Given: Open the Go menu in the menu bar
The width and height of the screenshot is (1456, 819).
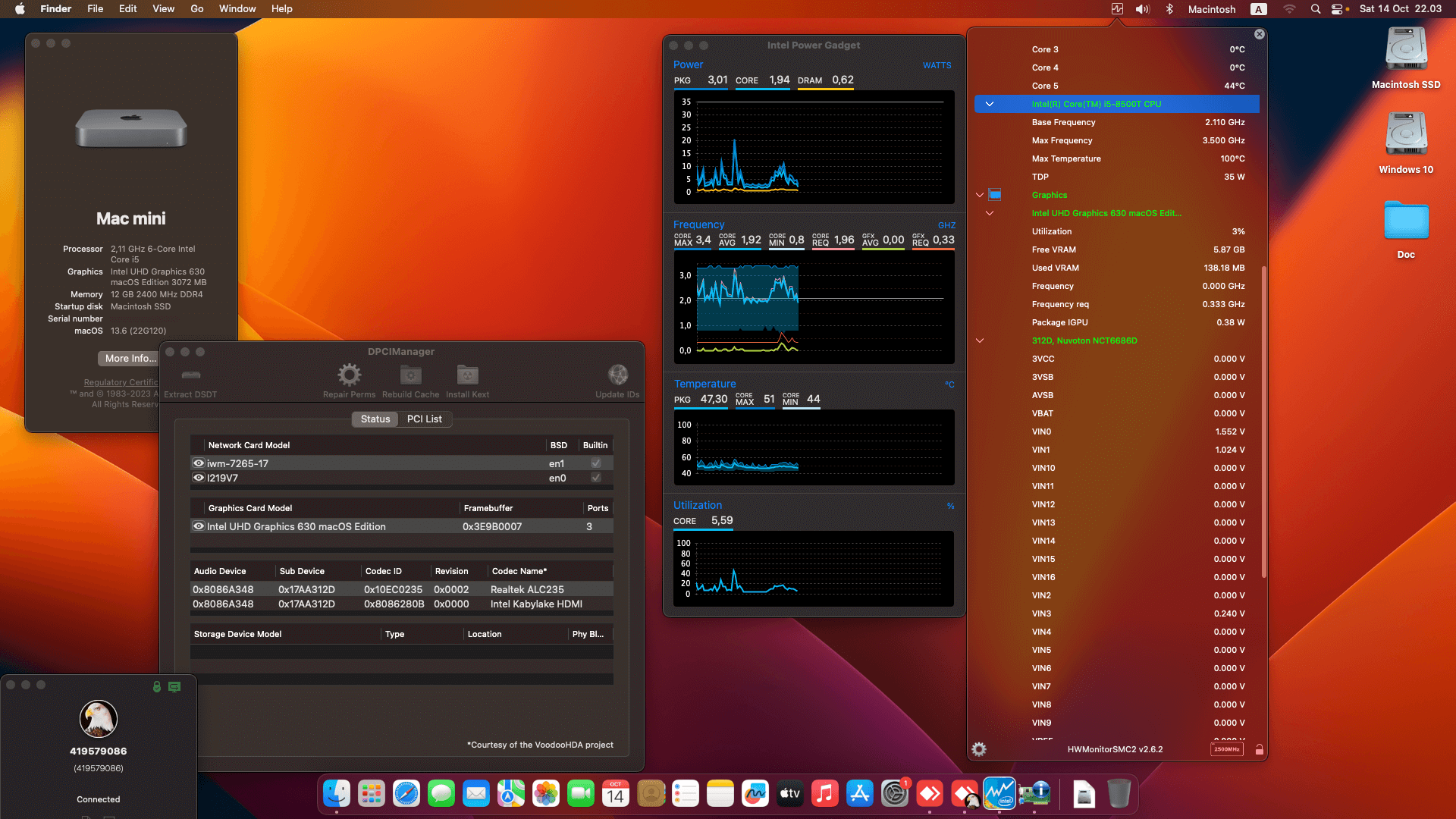Looking at the screenshot, I should [x=196, y=8].
